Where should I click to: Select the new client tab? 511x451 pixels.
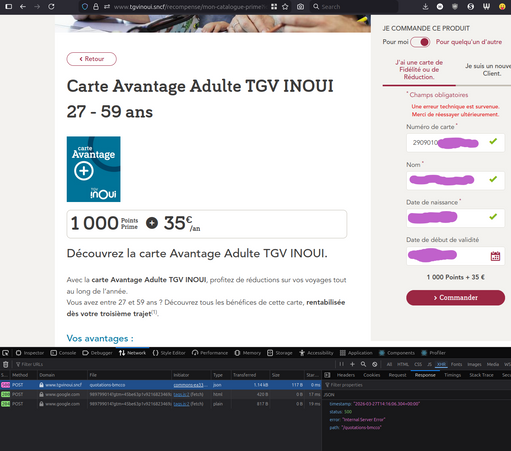coord(488,70)
